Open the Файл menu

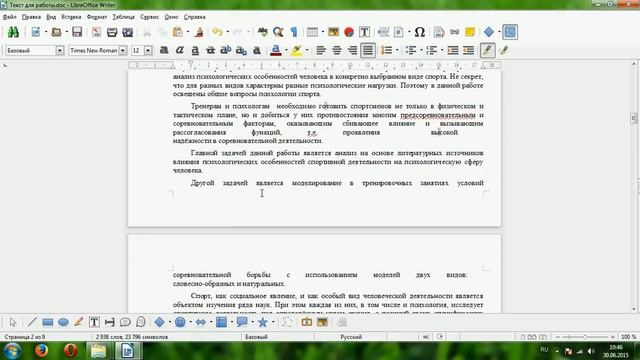(x=9, y=17)
